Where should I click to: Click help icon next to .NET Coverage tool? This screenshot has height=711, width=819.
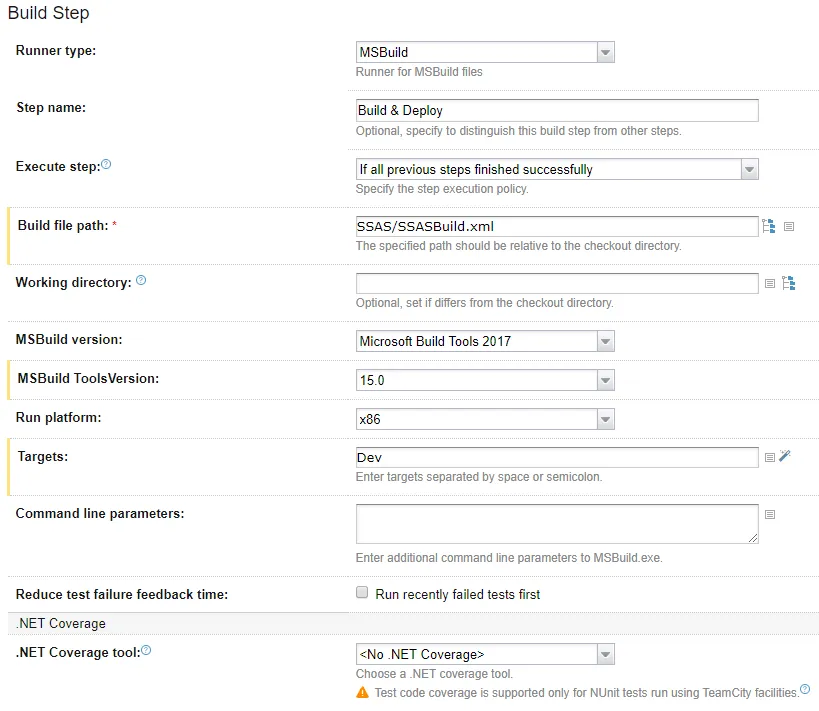[146, 651]
